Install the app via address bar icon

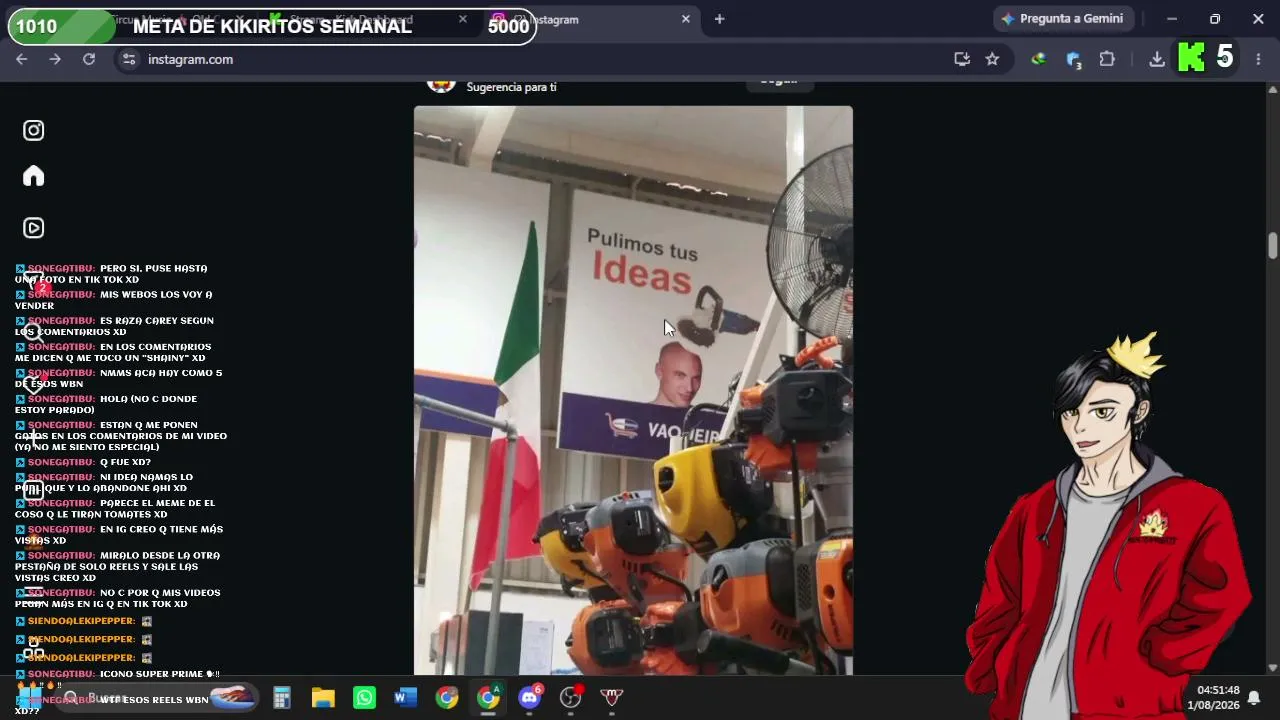coord(962,59)
